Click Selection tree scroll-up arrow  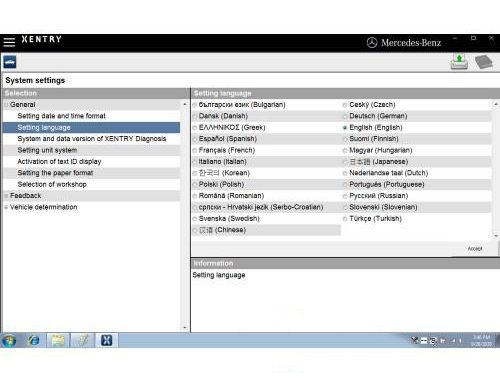185,105
